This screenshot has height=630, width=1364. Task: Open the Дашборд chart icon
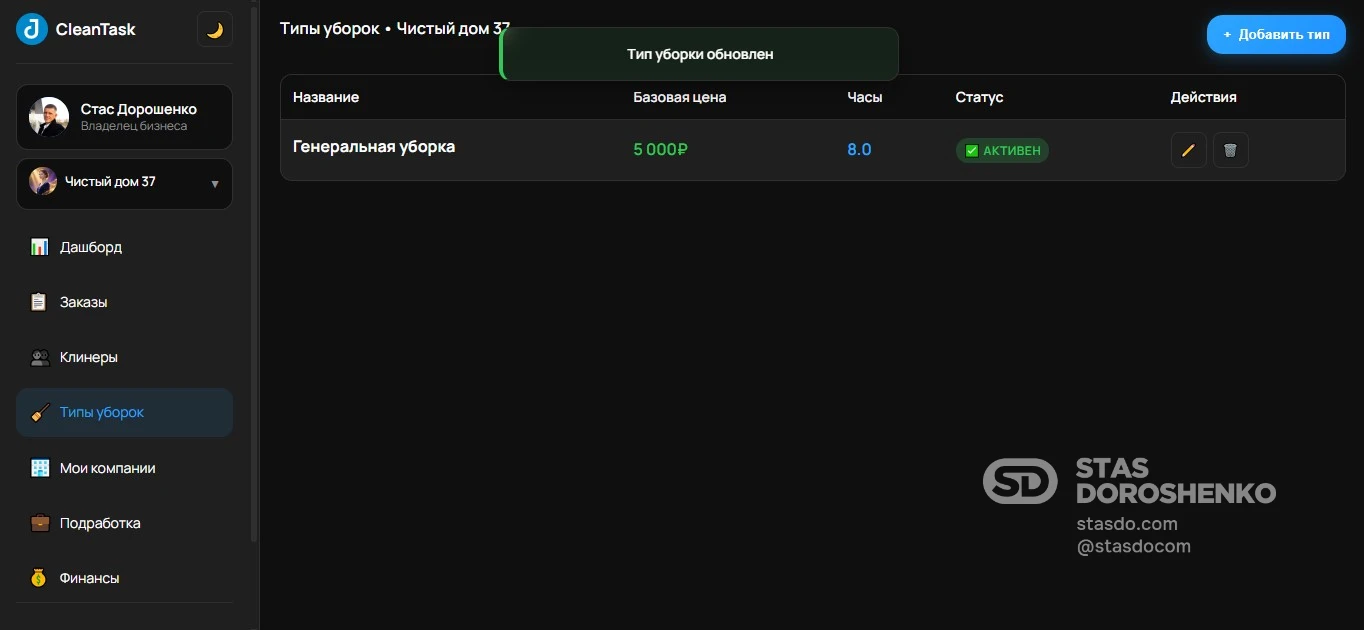click(x=39, y=247)
